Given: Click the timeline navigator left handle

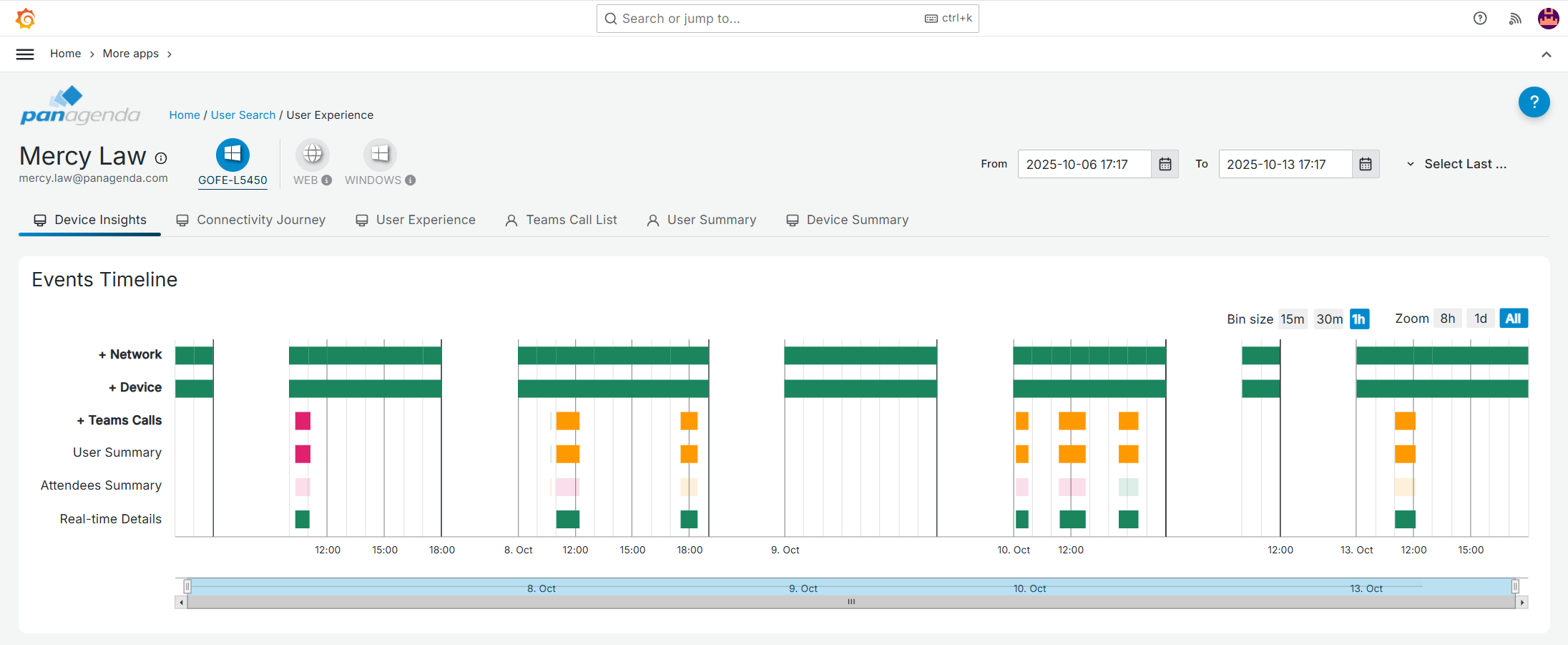Looking at the screenshot, I should [187, 587].
